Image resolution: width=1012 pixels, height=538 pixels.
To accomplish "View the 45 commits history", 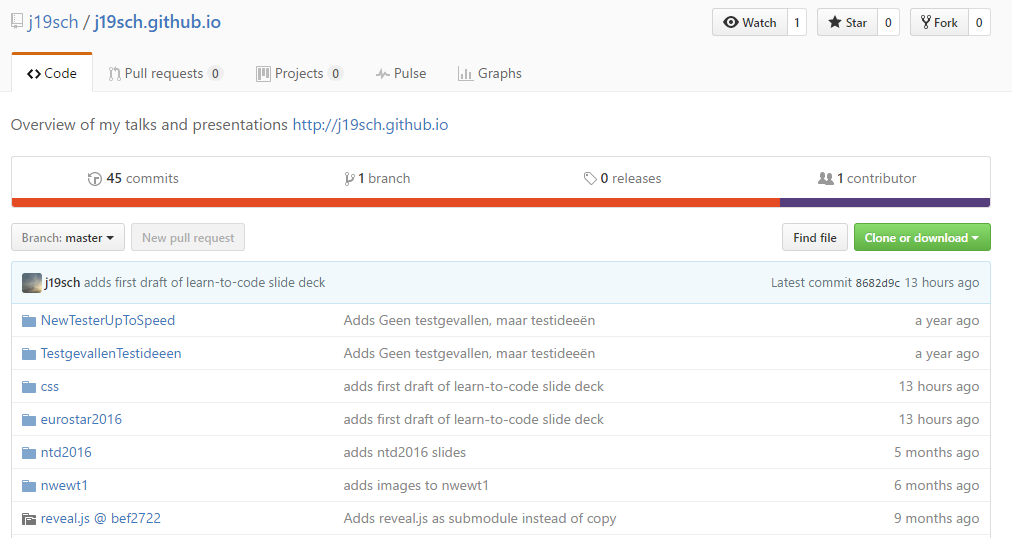I will (x=133, y=179).
